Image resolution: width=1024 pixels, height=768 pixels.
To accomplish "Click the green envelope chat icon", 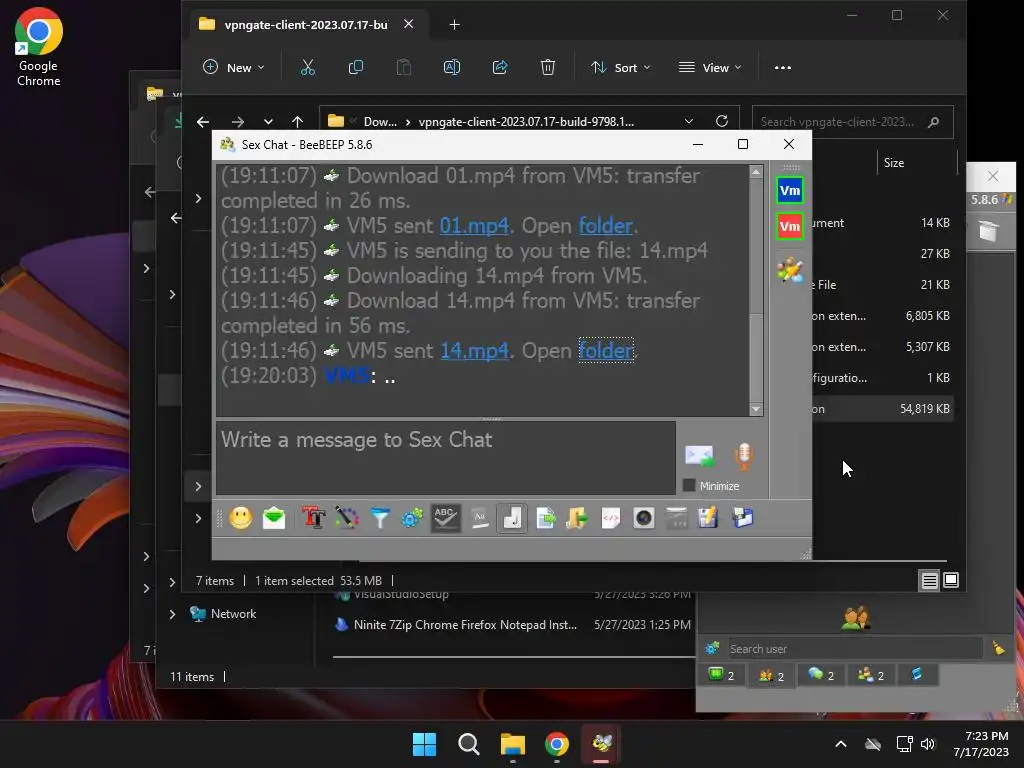I will coord(274,519).
